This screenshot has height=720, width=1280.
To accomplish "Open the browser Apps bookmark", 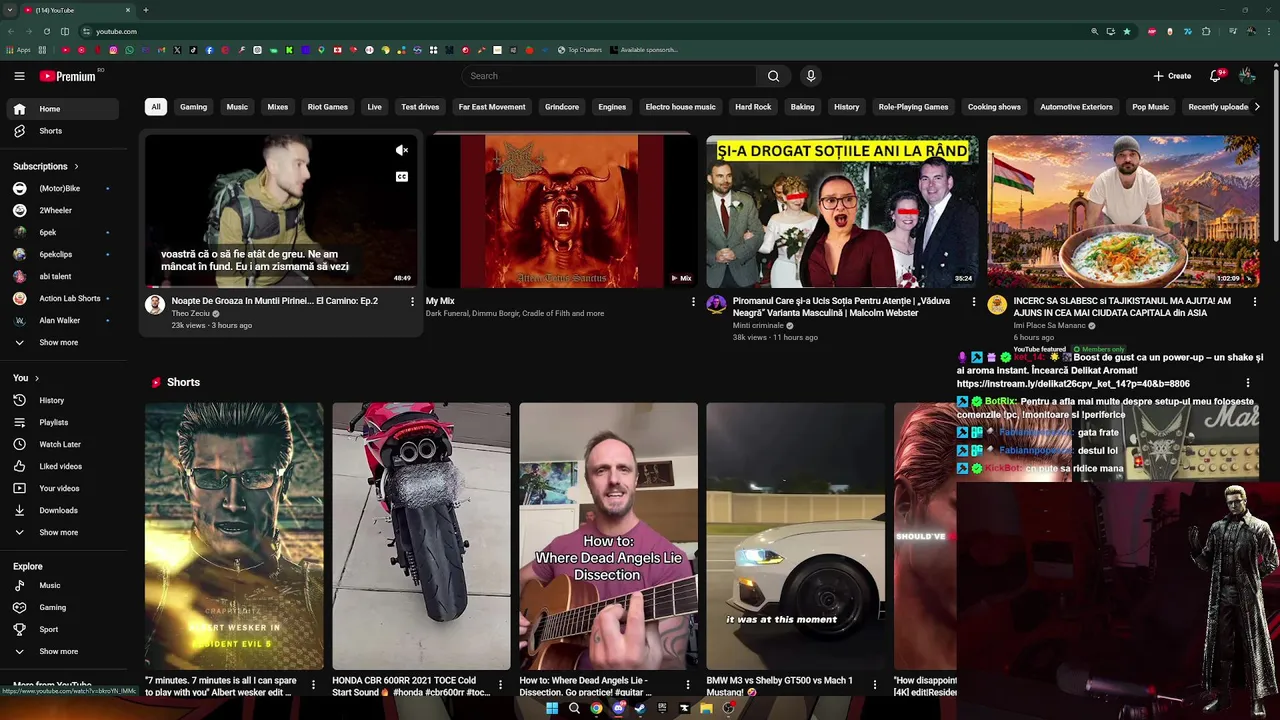I will [19, 50].
